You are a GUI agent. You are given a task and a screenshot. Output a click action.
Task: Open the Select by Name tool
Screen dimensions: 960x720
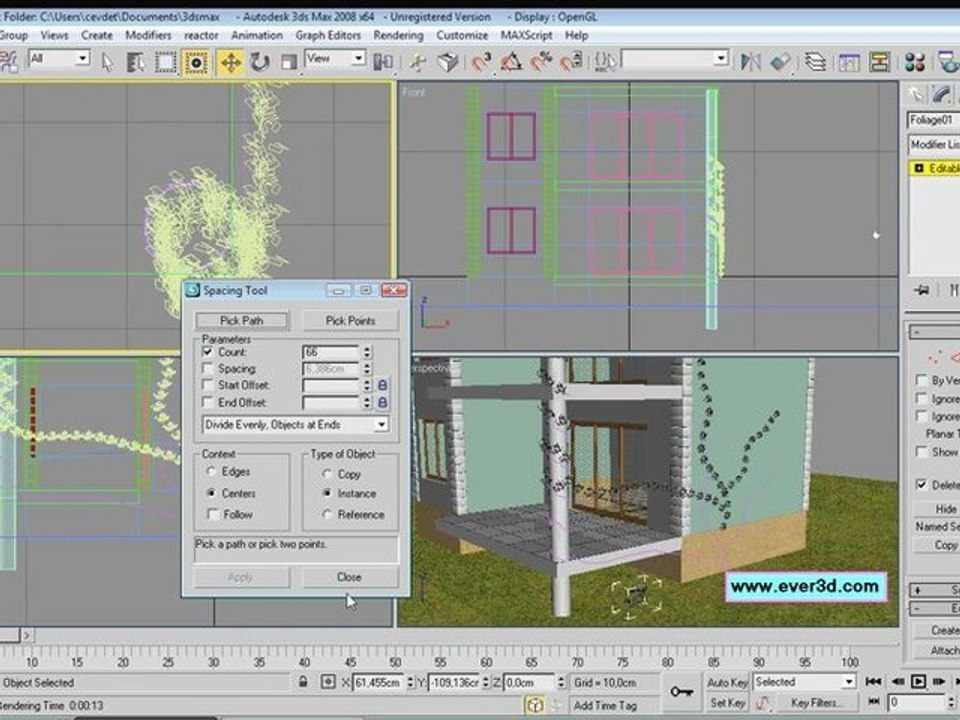click(x=135, y=62)
